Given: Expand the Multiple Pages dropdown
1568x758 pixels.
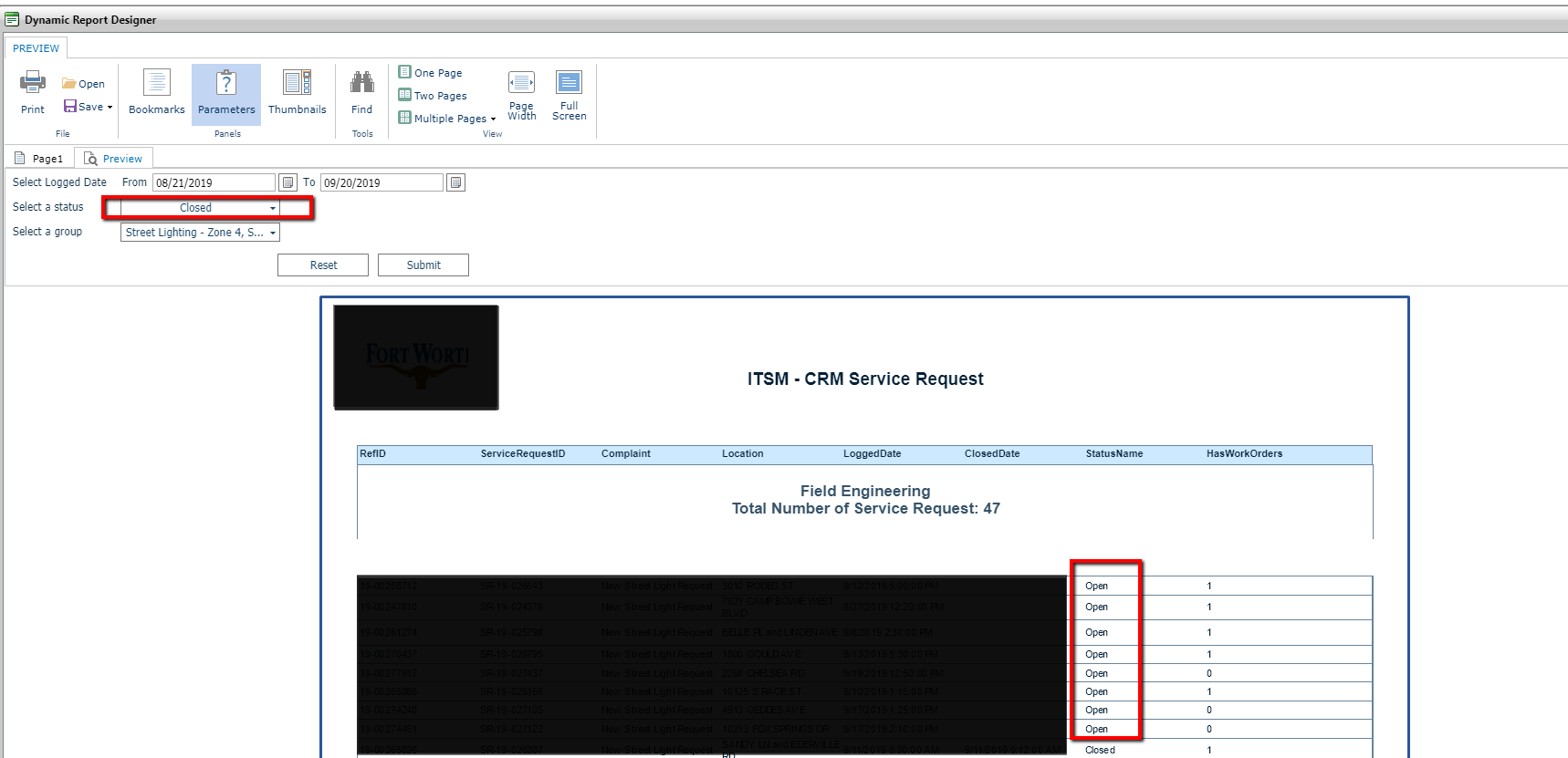Looking at the screenshot, I should point(493,119).
